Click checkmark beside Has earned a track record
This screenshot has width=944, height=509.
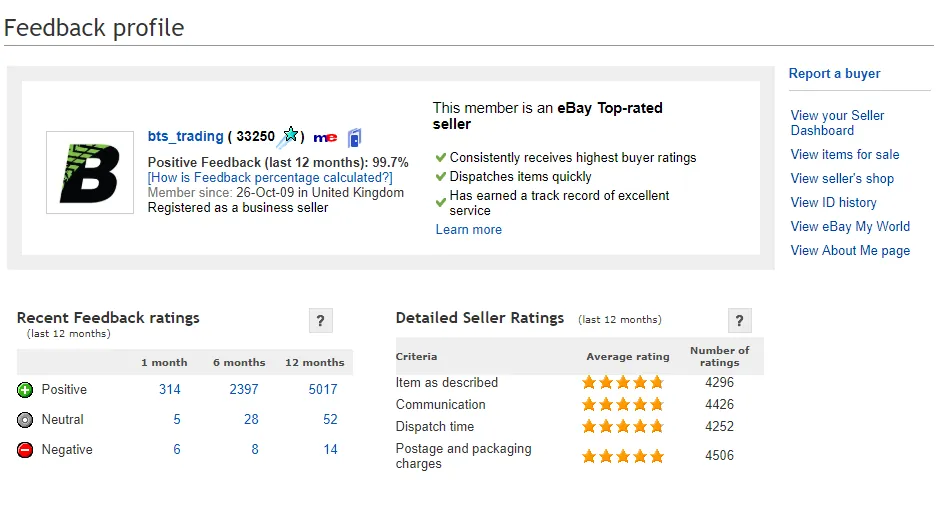[x=441, y=203]
